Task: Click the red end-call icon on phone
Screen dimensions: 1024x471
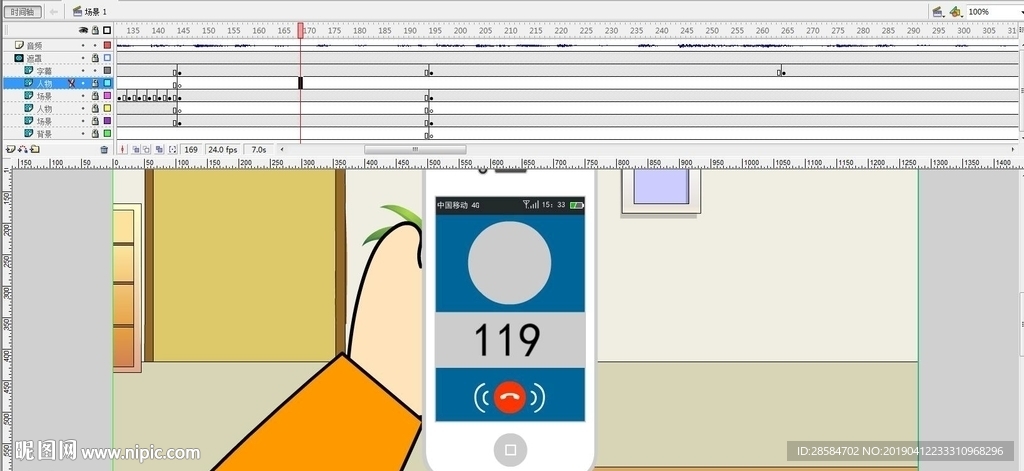Action: coord(509,397)
